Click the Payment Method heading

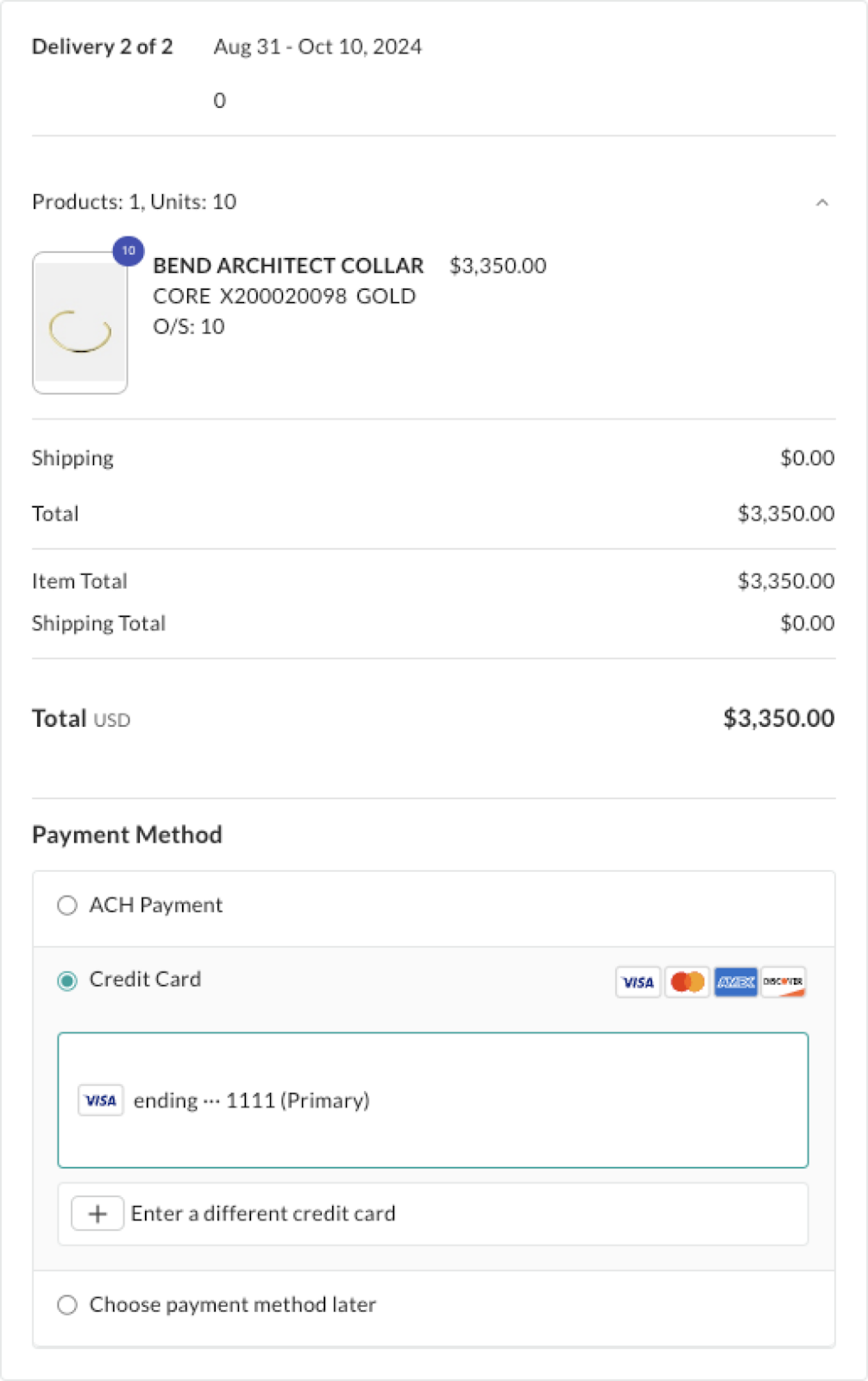point(127,834)
